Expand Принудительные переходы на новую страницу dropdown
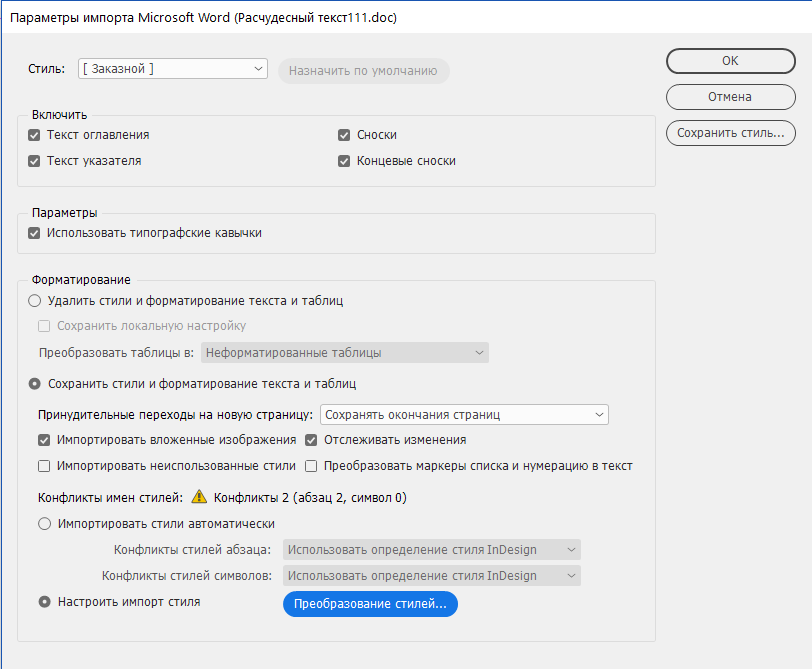 pyautogui.click(x=464, y=415)
